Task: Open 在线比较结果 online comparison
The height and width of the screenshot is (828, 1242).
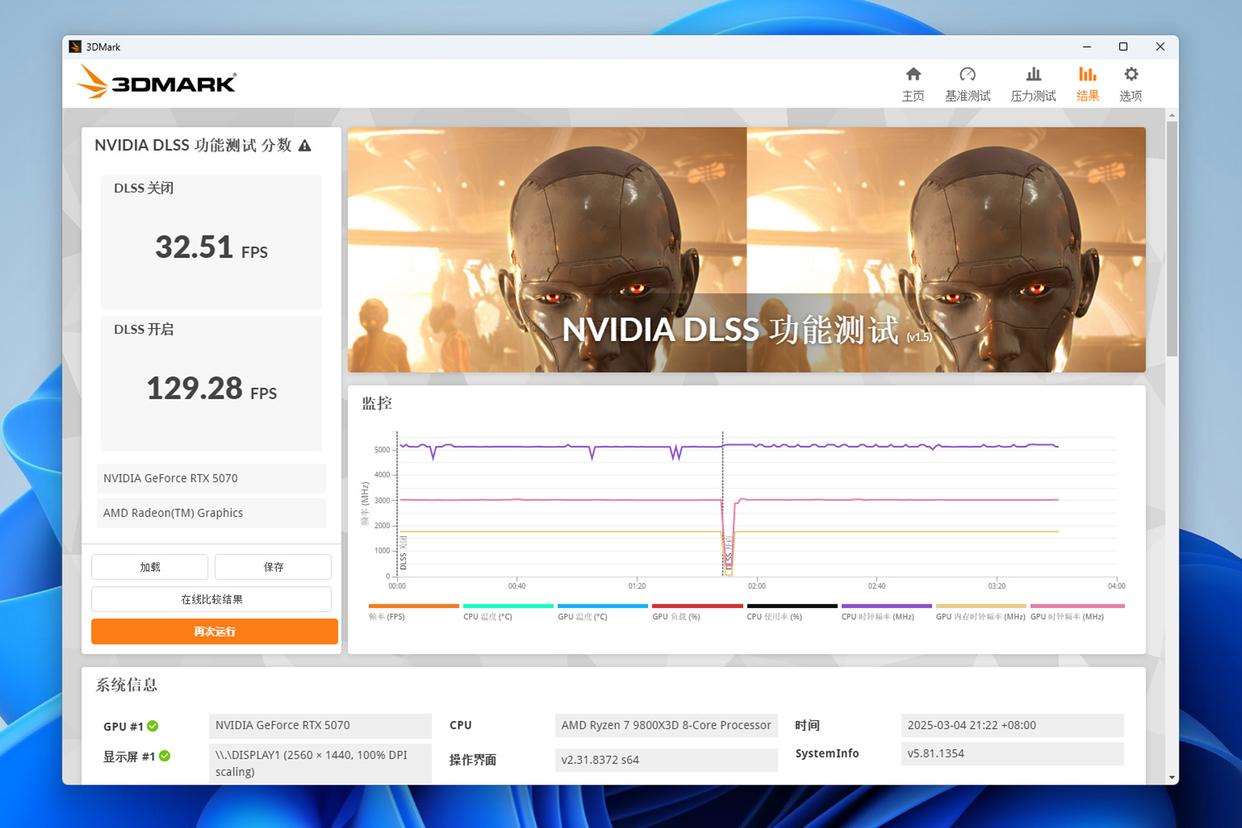Action: (211, 599)
